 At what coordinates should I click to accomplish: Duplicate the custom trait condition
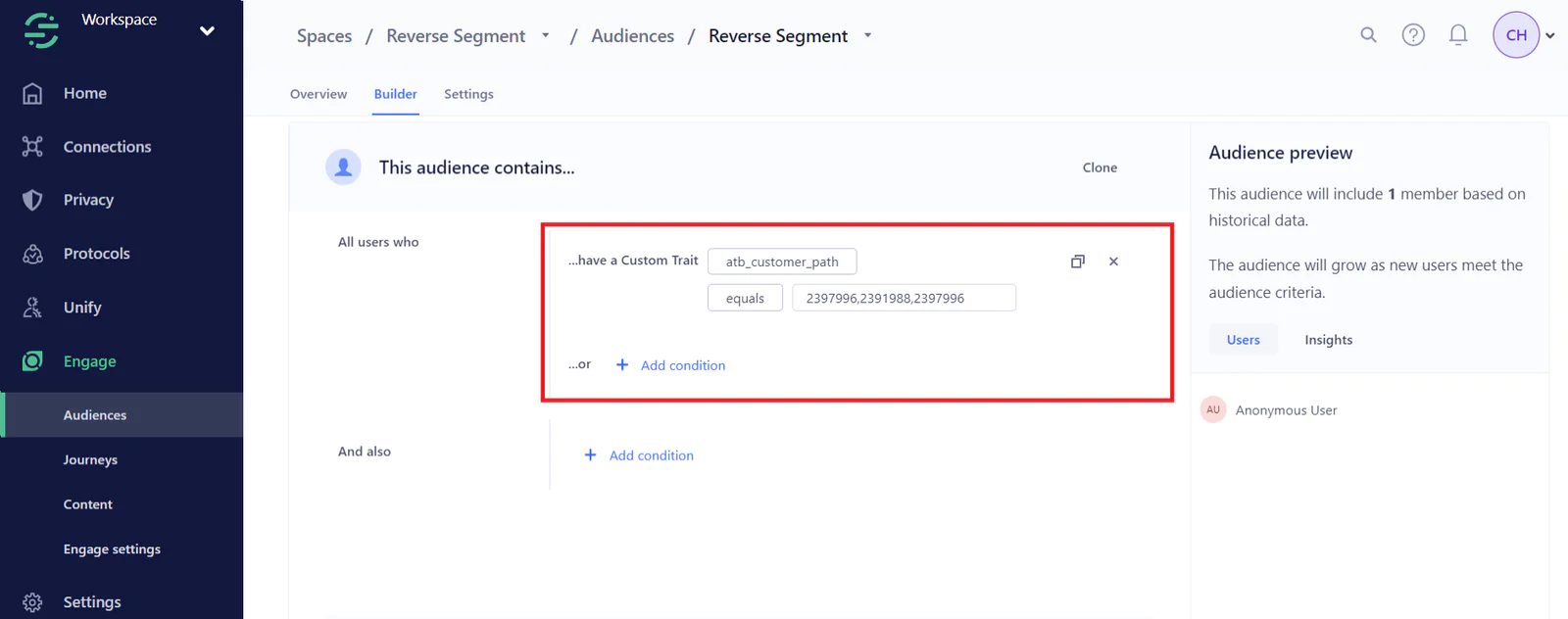click(x=1078, y=262)
